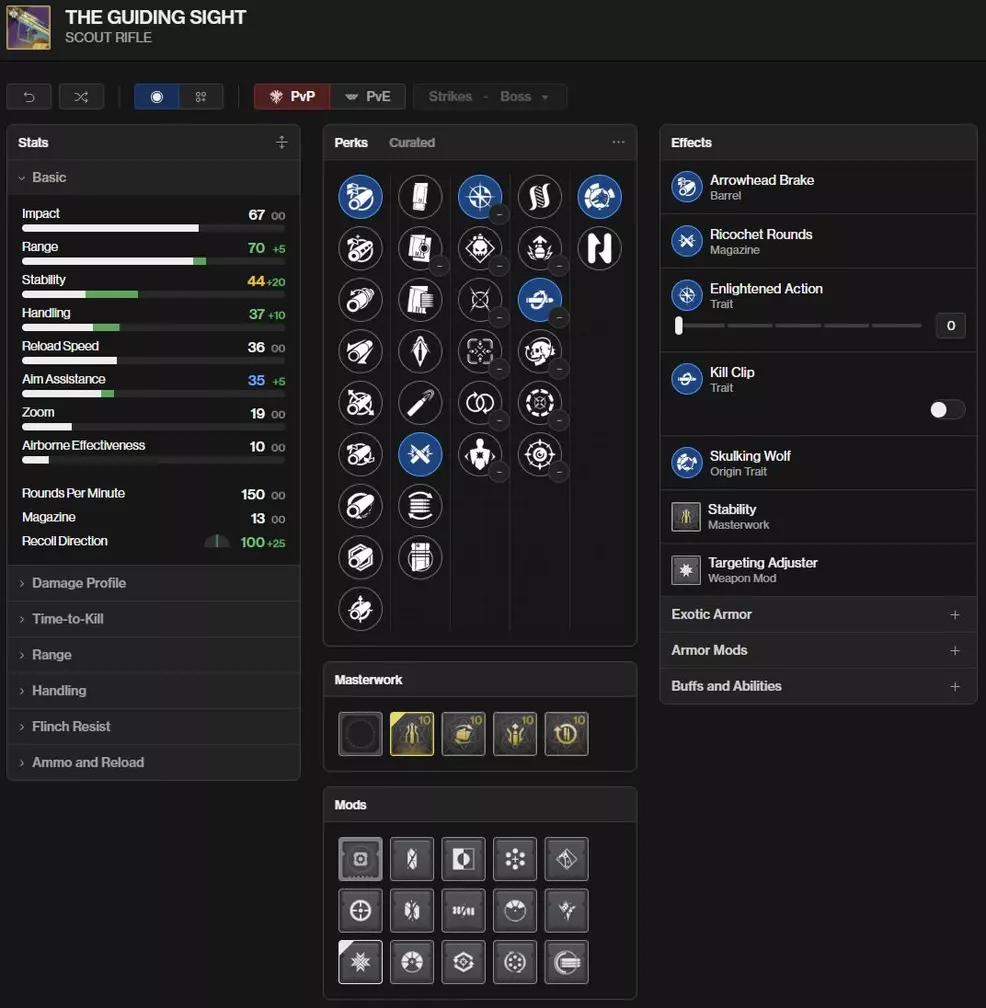Select the highlighted Targeting Adjuster mod
The image size is (986, 1008).
(360, 962)
